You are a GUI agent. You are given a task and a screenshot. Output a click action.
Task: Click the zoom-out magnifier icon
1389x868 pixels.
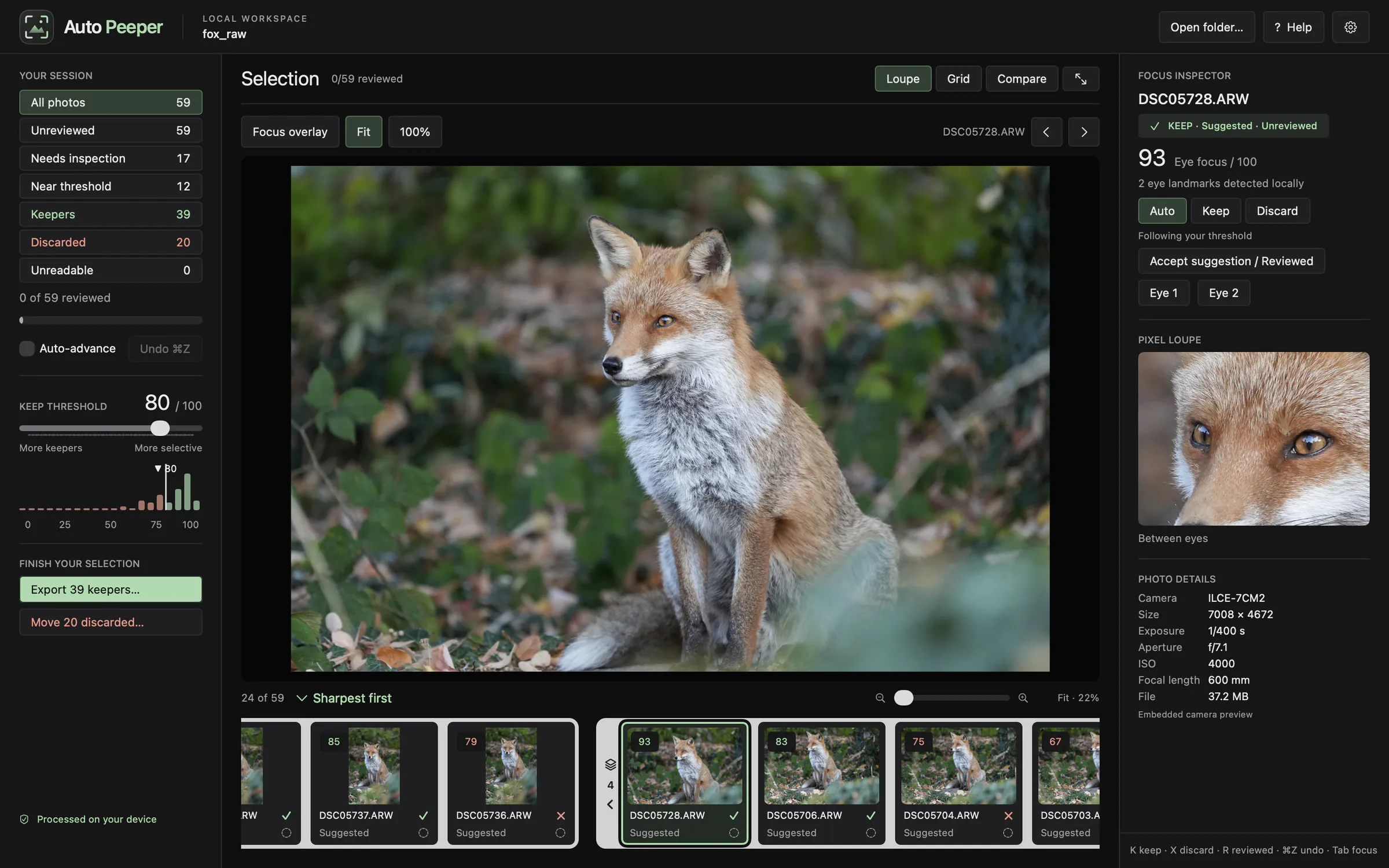point(880,698)
